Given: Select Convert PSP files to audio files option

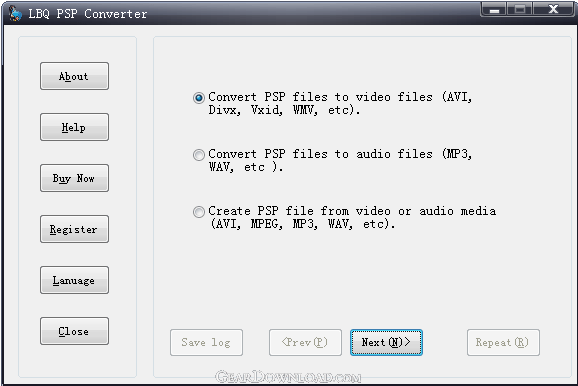Looking at the screenshot, I should click(199, 154).
